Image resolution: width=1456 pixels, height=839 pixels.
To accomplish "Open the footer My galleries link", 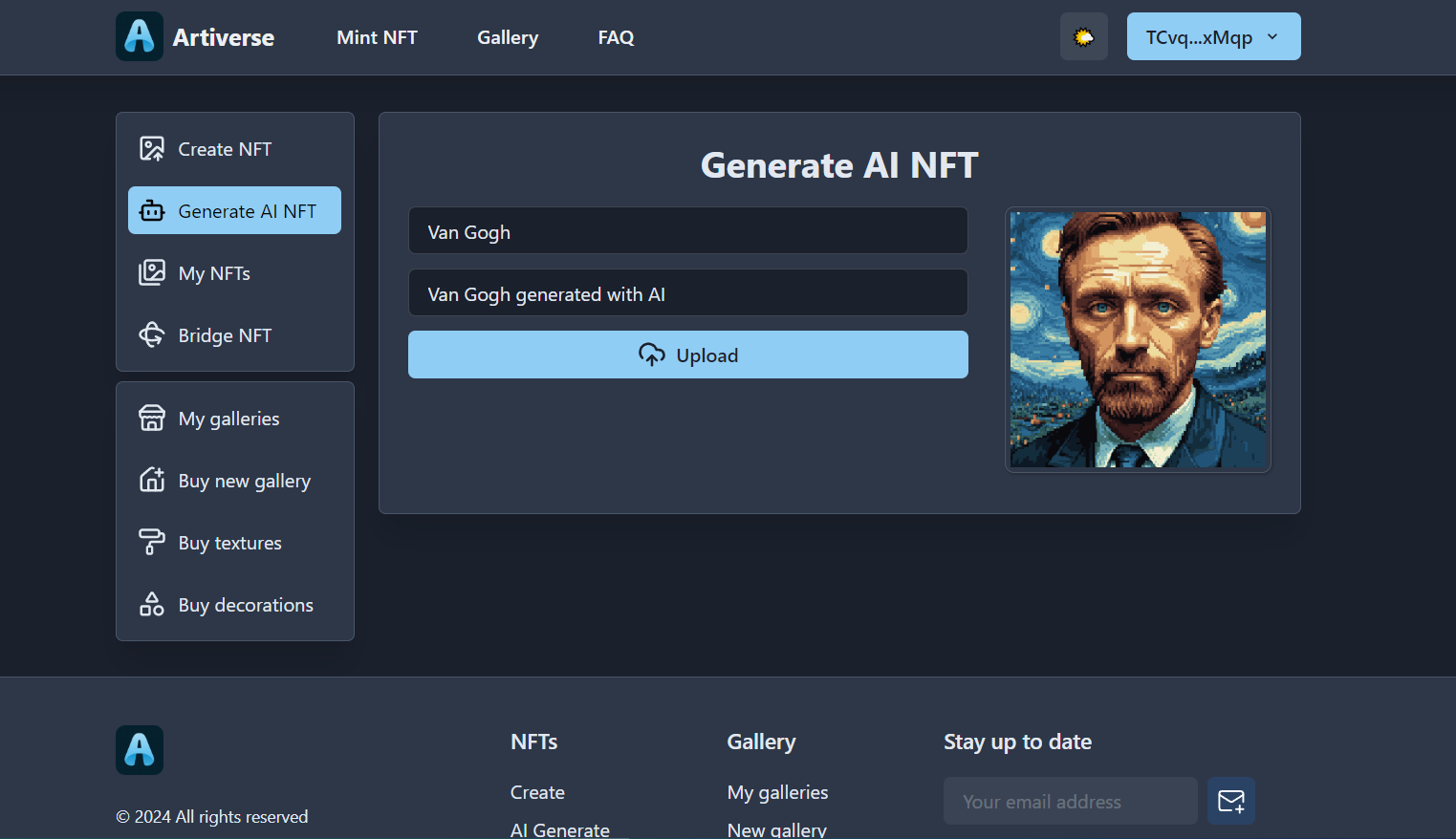I will click(x=777, y=792).
